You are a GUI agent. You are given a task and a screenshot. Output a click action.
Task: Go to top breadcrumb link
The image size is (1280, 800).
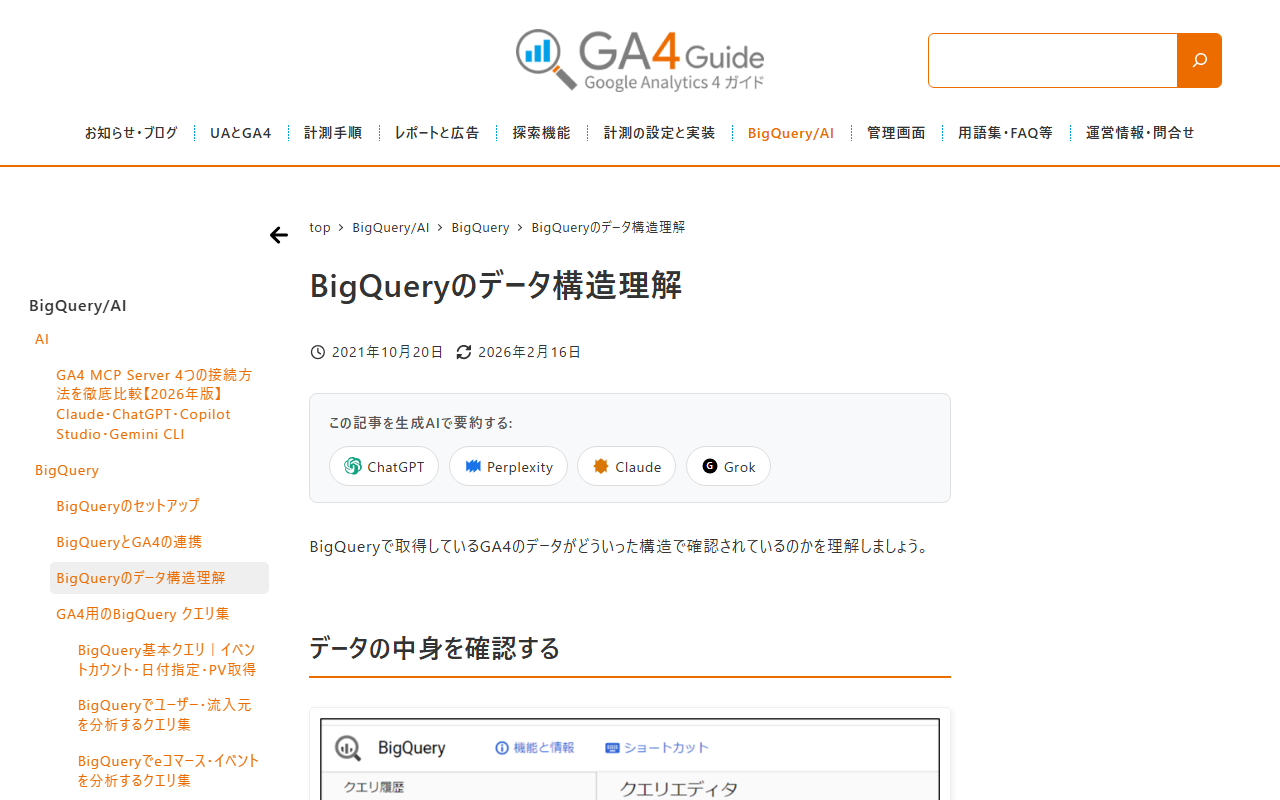(320, 228)
